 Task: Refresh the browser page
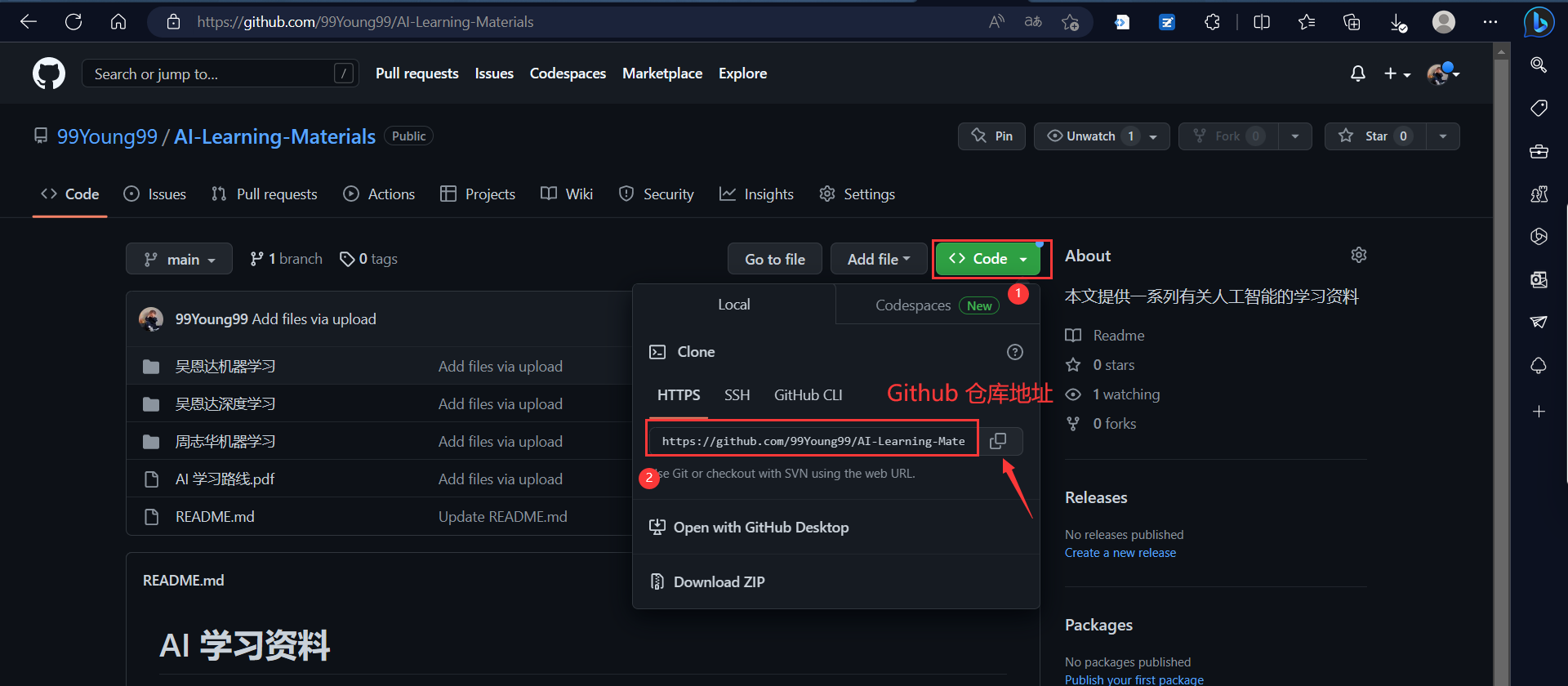coord(73,22)
